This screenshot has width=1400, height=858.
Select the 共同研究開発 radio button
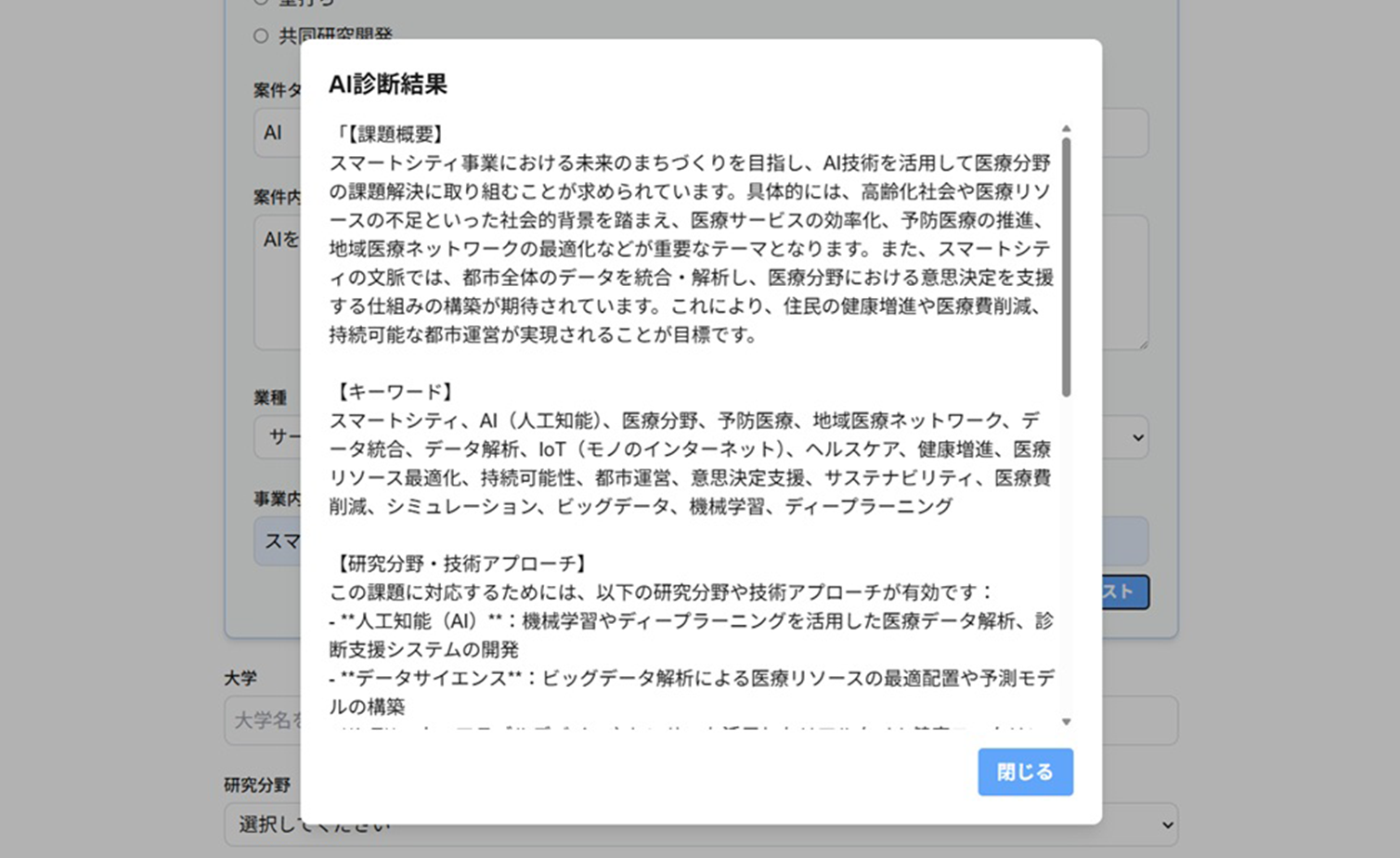[x=261, y=36]
